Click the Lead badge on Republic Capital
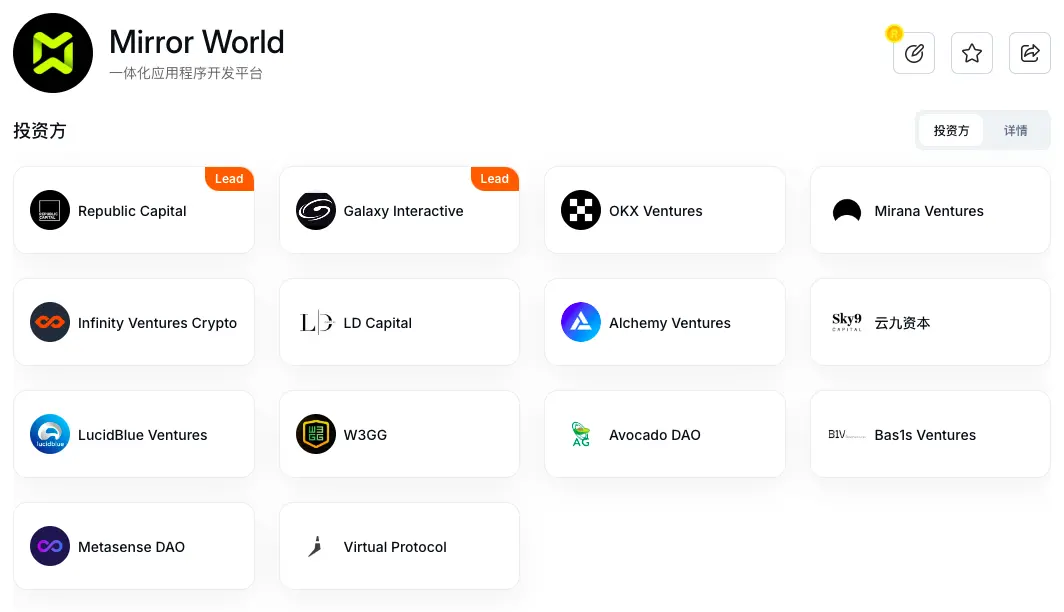This screenshot has height=612, width=1064. (x=229, y=179)
